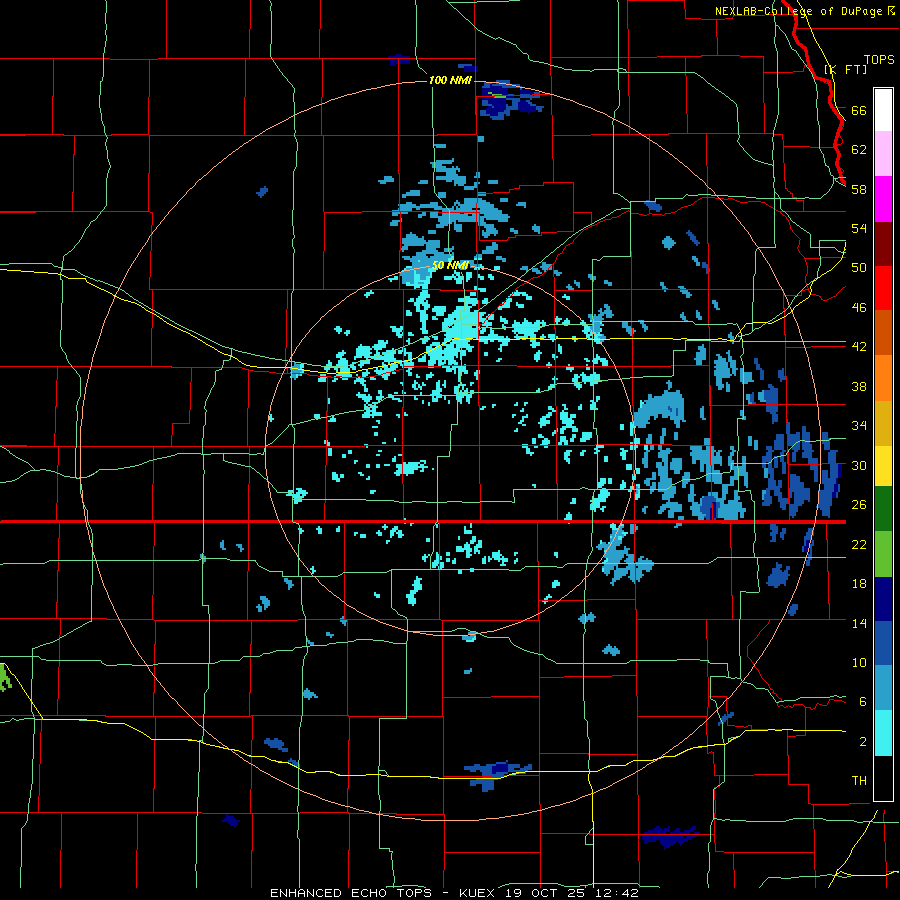Viewport: 900px width, 900px height.
Task: Click the 22 legend value
Action: pyautogui.click(x=859, y=544)
